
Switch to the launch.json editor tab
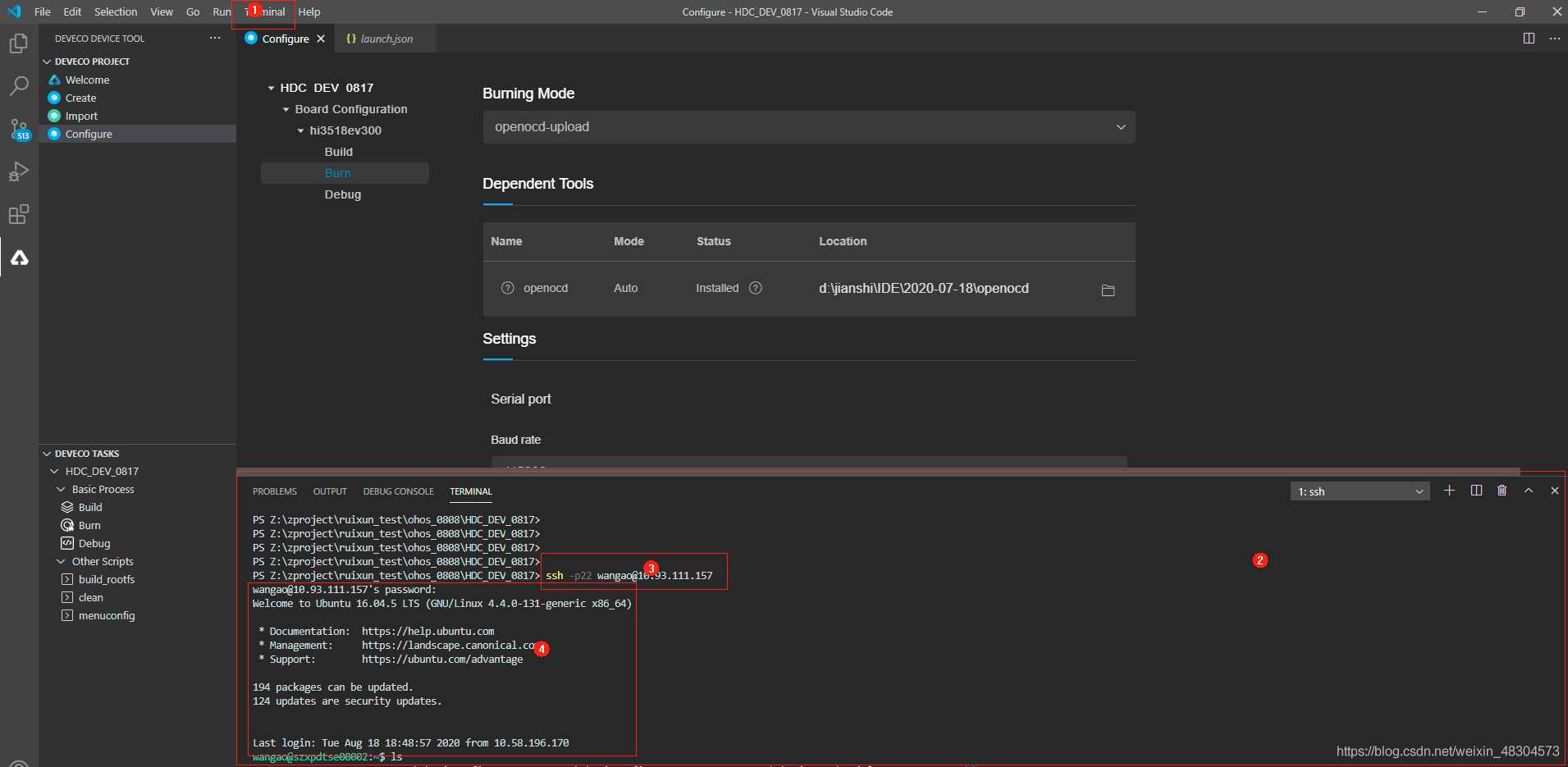(x=386, y=39)
